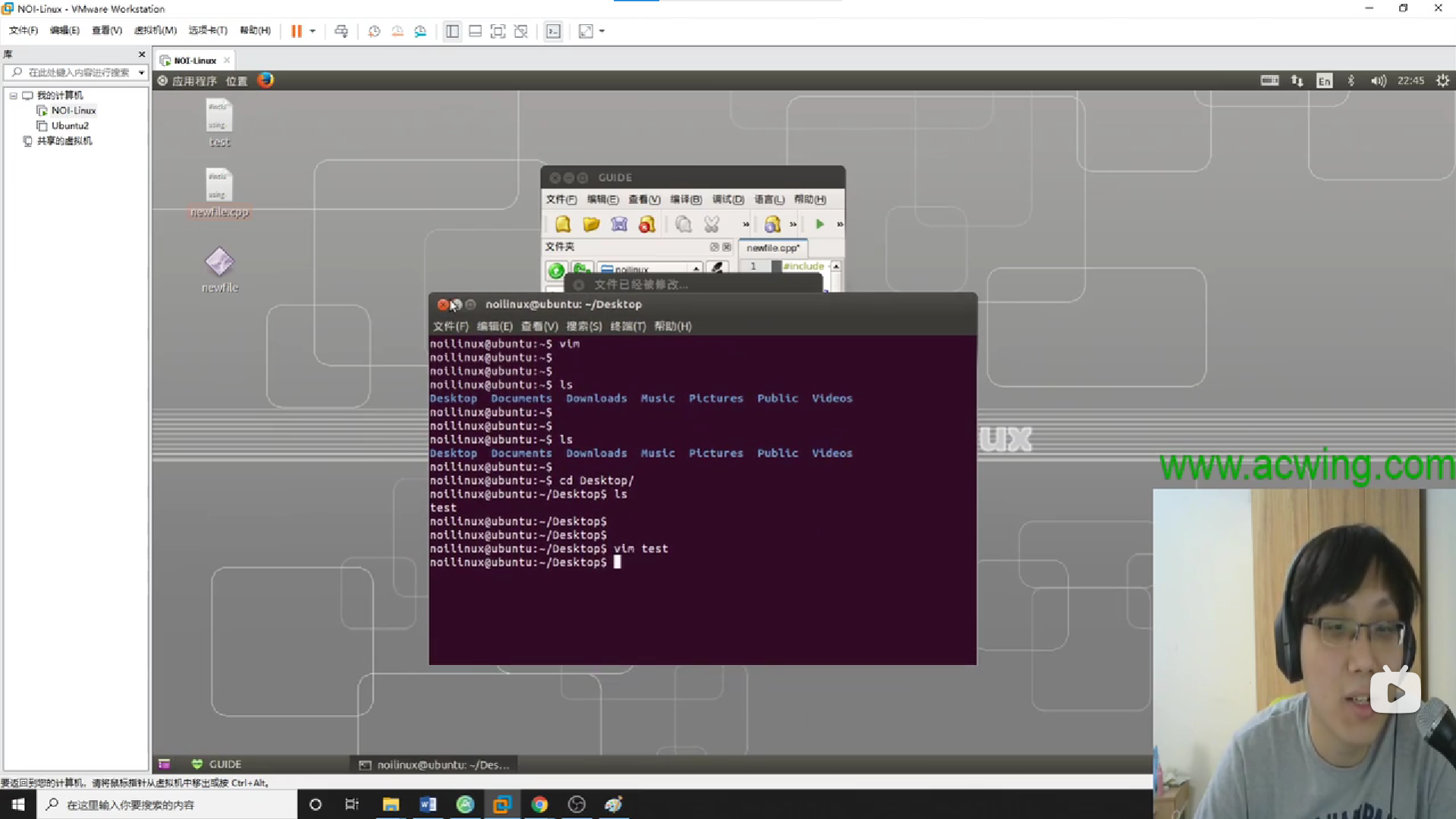This screenshot has width=1456, height=819.
Task: Click the Compile icon in GUIDE toolbar
Action: tap(772, 224)
